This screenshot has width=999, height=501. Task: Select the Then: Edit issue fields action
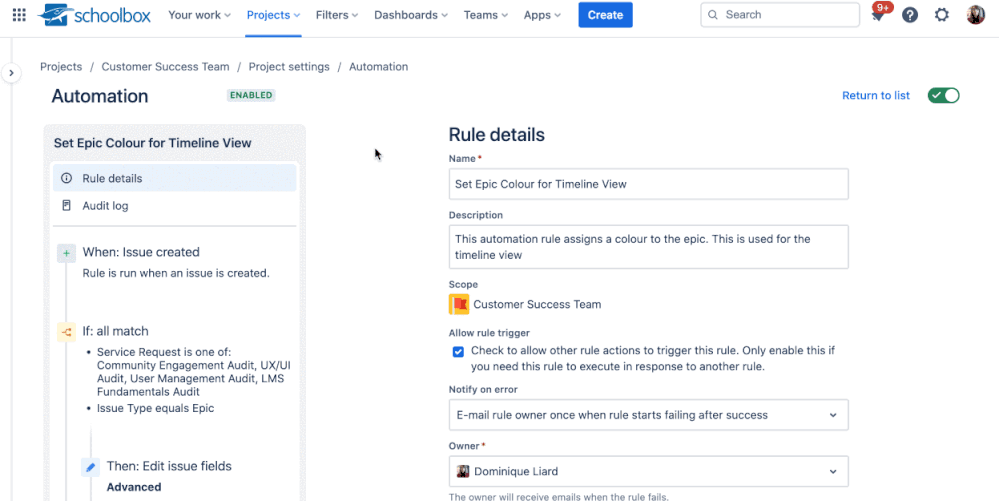click(x=169, y=466)
